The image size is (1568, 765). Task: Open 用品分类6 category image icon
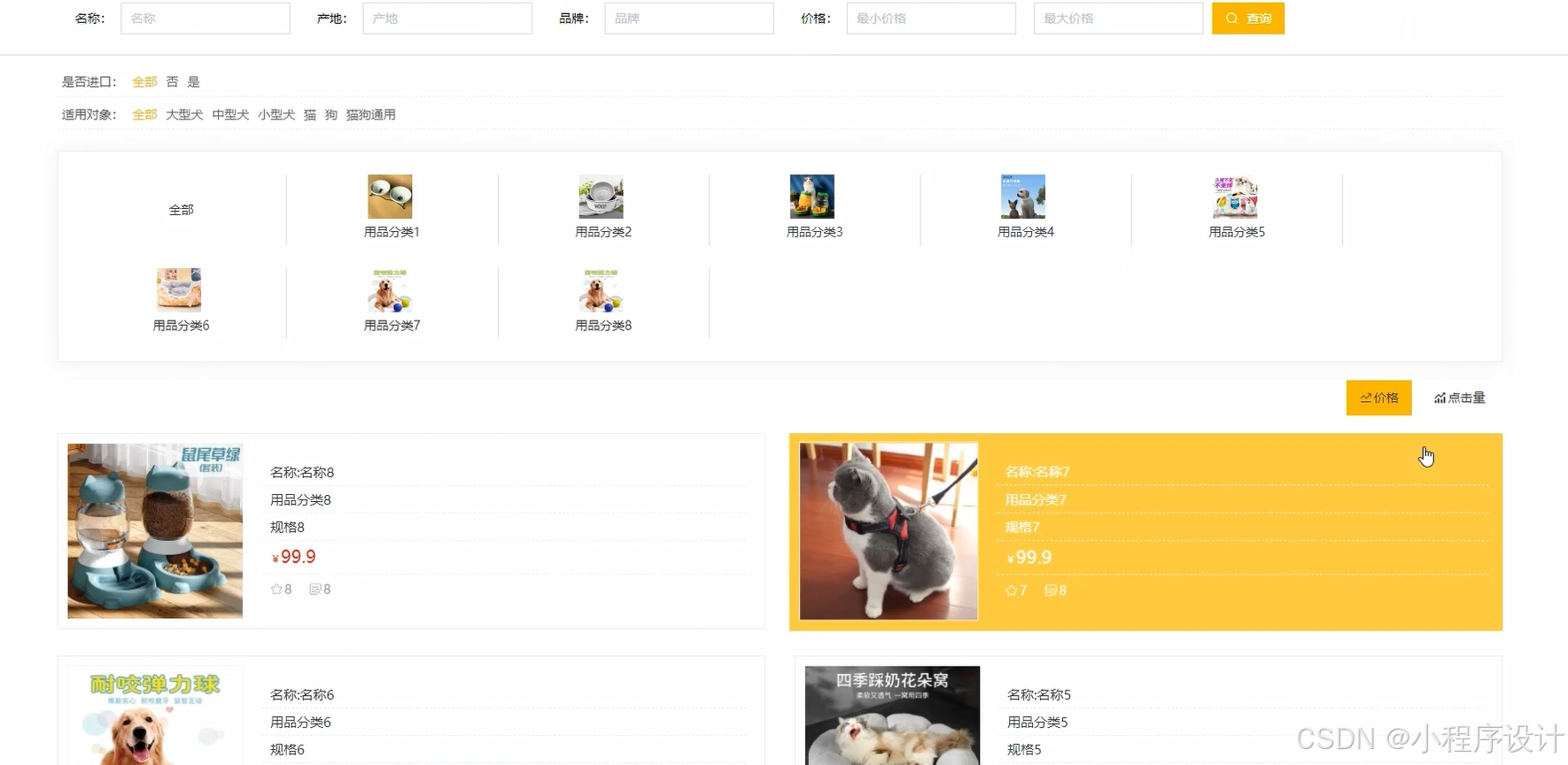[179, 290]
